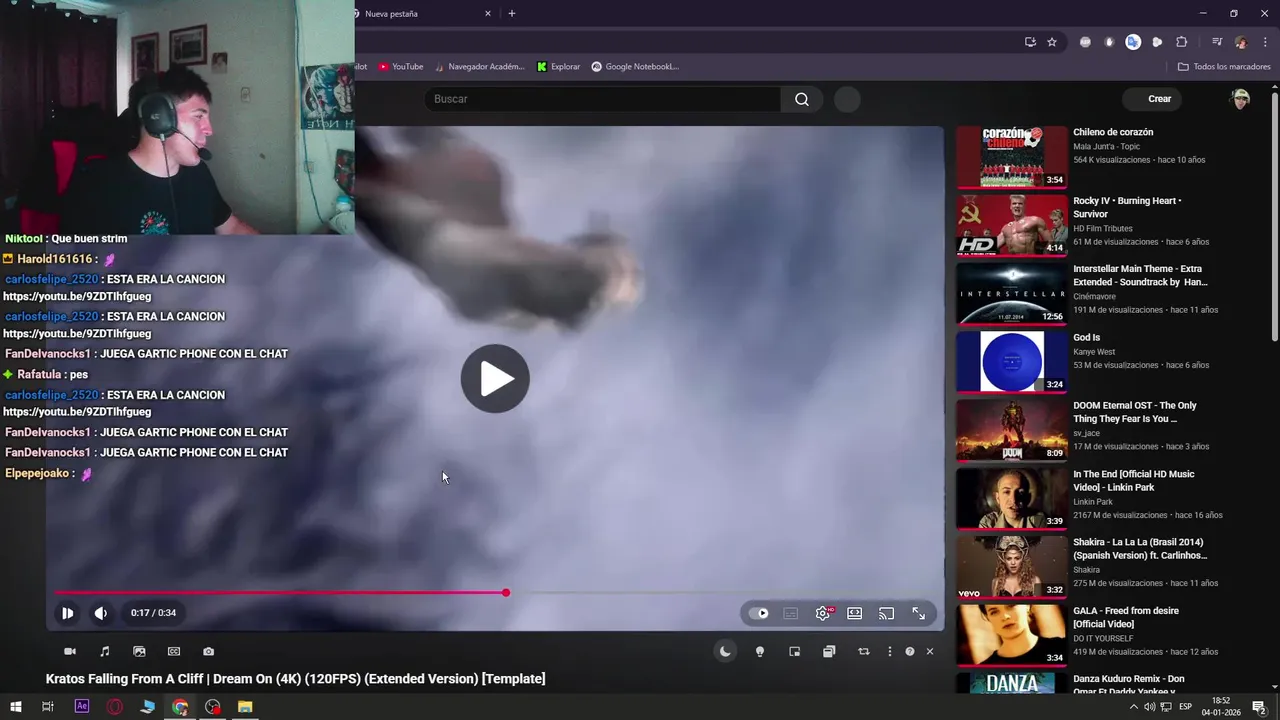
Task: Open the Google NotebookL... bookmark
Action: pos(635,67)
